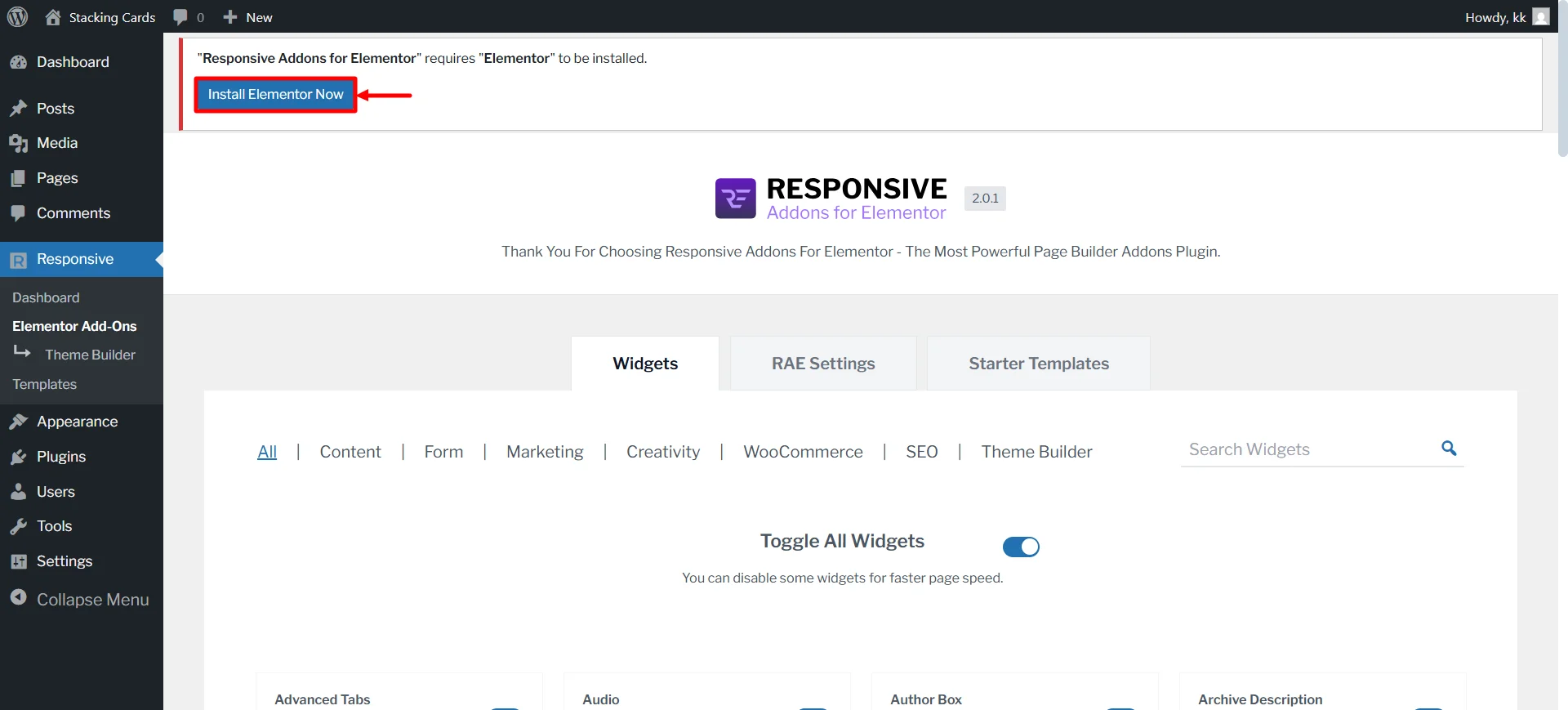
Task: Click the Posts pushpin icon
Action: tap(18, 109)
